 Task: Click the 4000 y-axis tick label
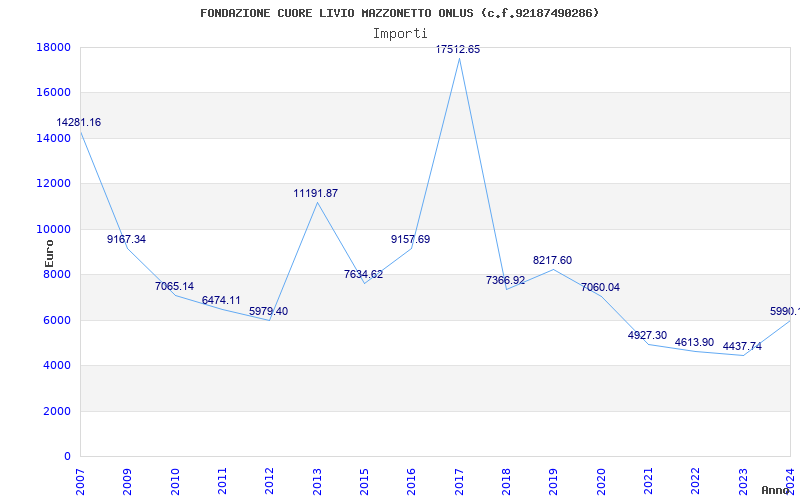[57, 366]
